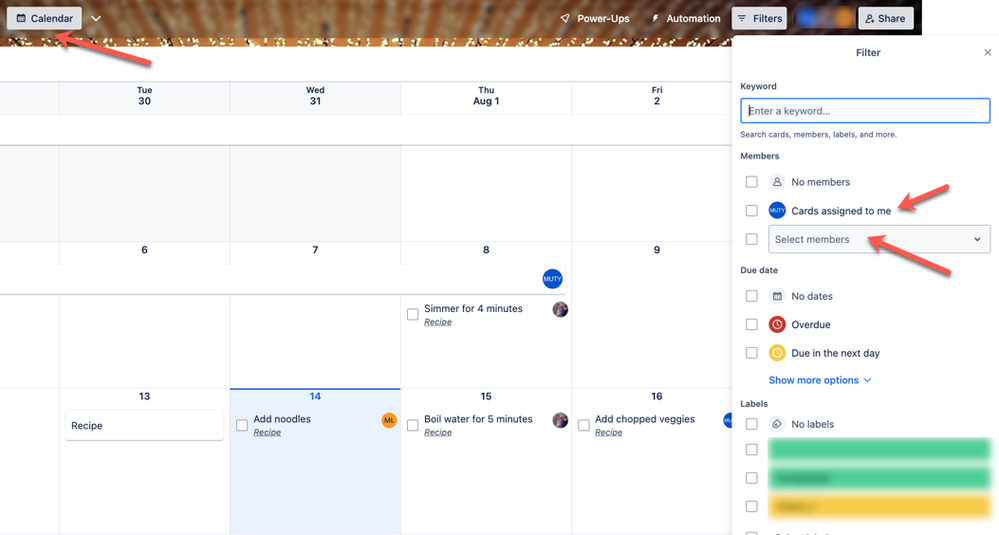Open the Recipe link under Boil water card
999x535 pixels.
[438, 433]
